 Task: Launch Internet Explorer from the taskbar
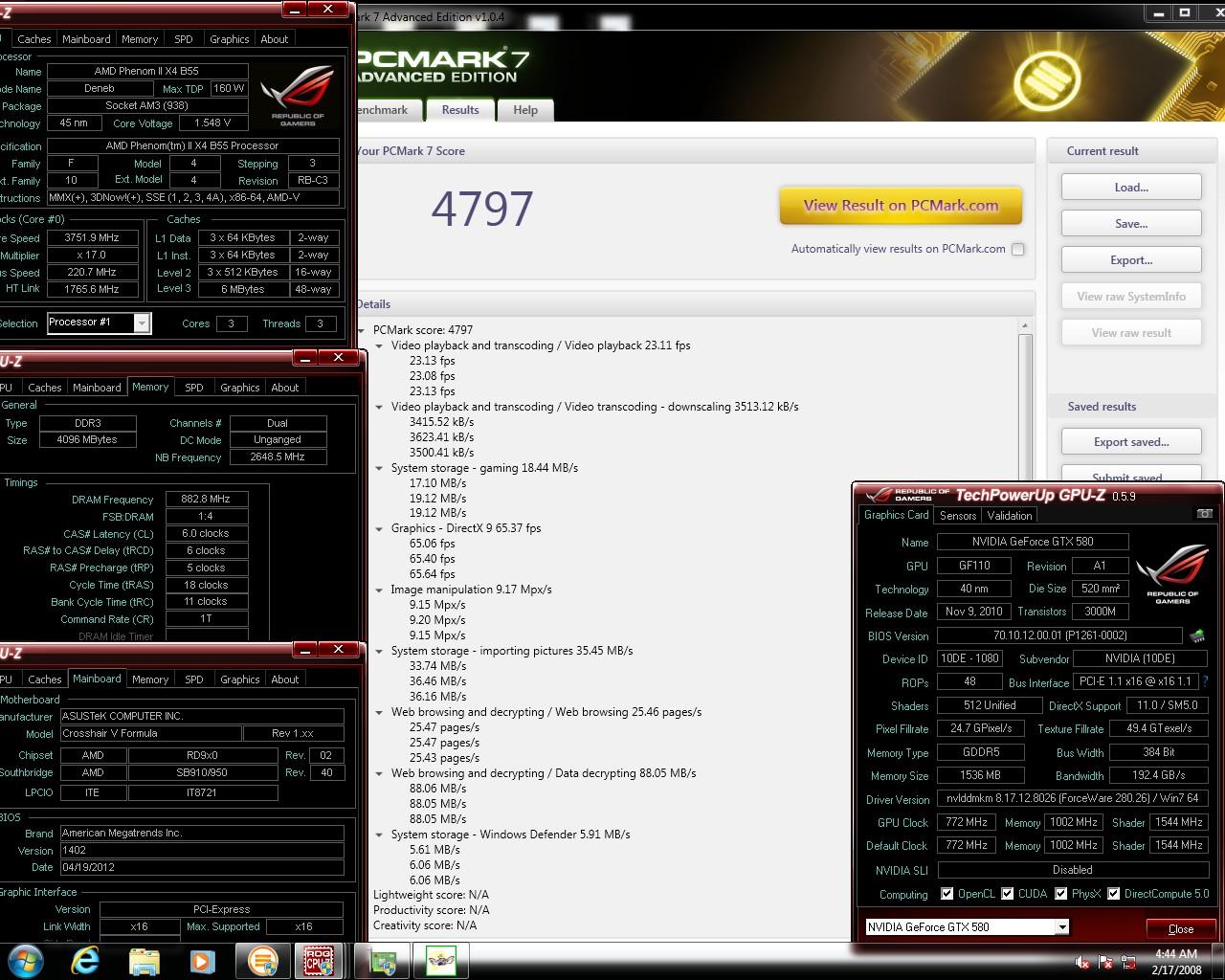86,961
